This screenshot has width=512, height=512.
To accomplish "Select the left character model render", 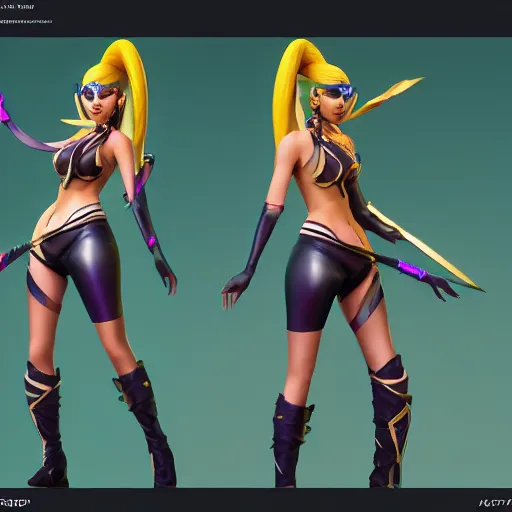I will pyautogui.click(x=90, y=263).
